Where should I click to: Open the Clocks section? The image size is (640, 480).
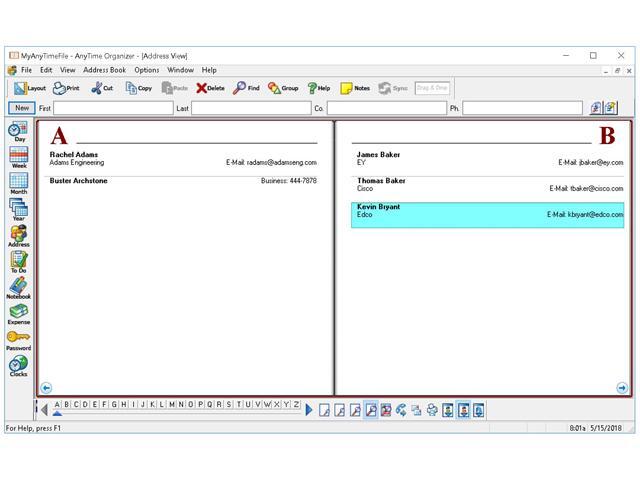pyautogui.click(x=18, y=366)
